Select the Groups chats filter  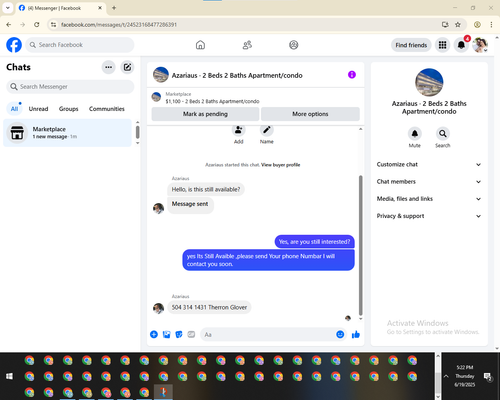point(68,109)
